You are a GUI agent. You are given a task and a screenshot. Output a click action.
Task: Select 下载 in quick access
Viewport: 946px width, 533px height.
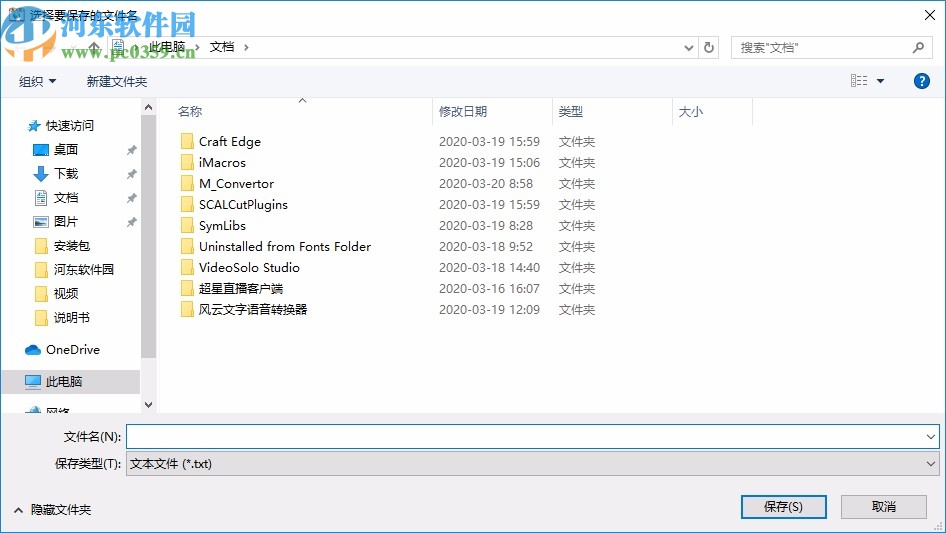click(66, 174)
